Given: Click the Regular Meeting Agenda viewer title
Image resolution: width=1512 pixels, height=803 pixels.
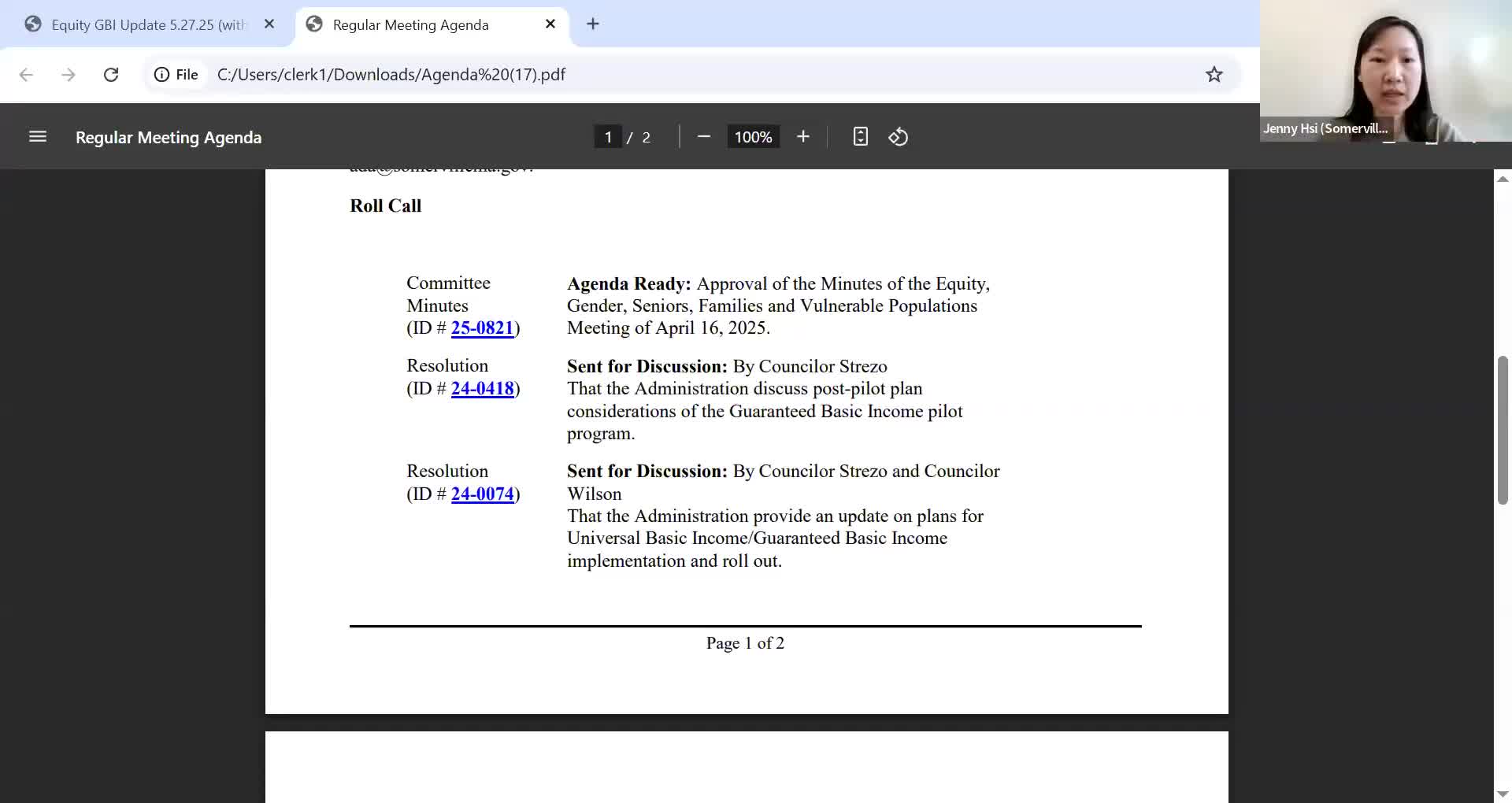Looking at the screenshot, I should point(169,137).
